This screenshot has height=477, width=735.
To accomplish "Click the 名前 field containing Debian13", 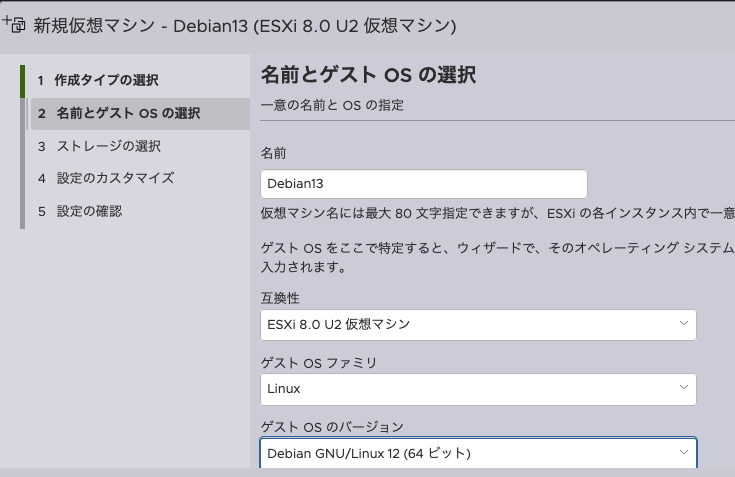I will pos(424,184).
